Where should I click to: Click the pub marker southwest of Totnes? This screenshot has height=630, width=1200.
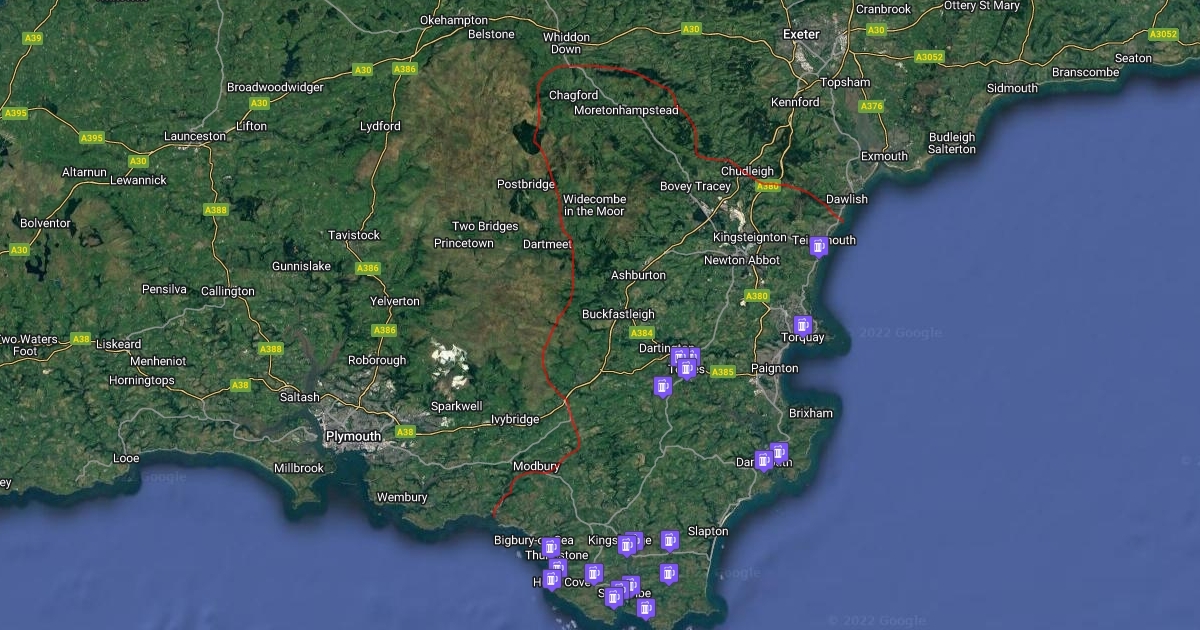(x=662, y=387)
